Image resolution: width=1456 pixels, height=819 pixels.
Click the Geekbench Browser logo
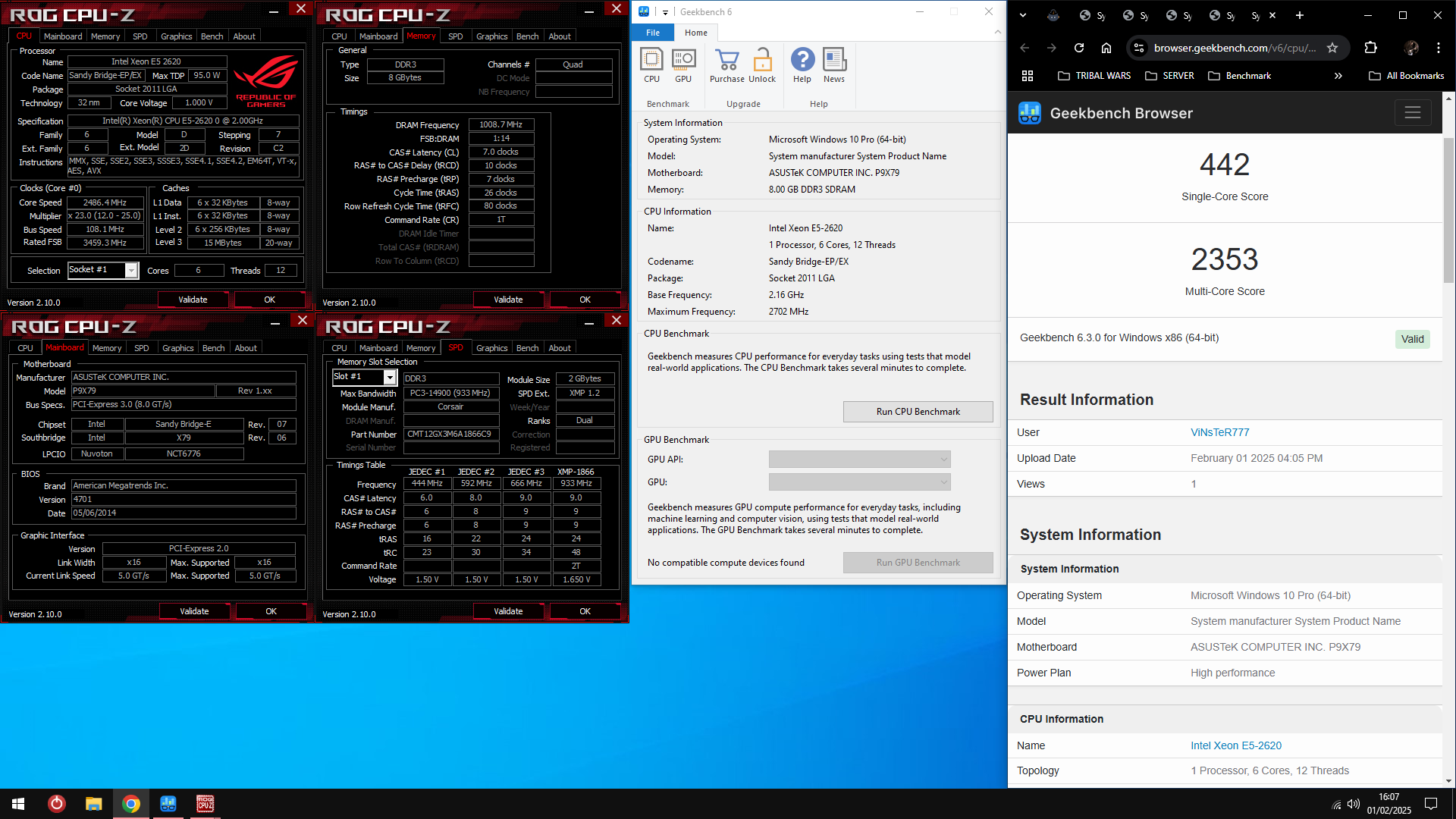[1029, 113]
